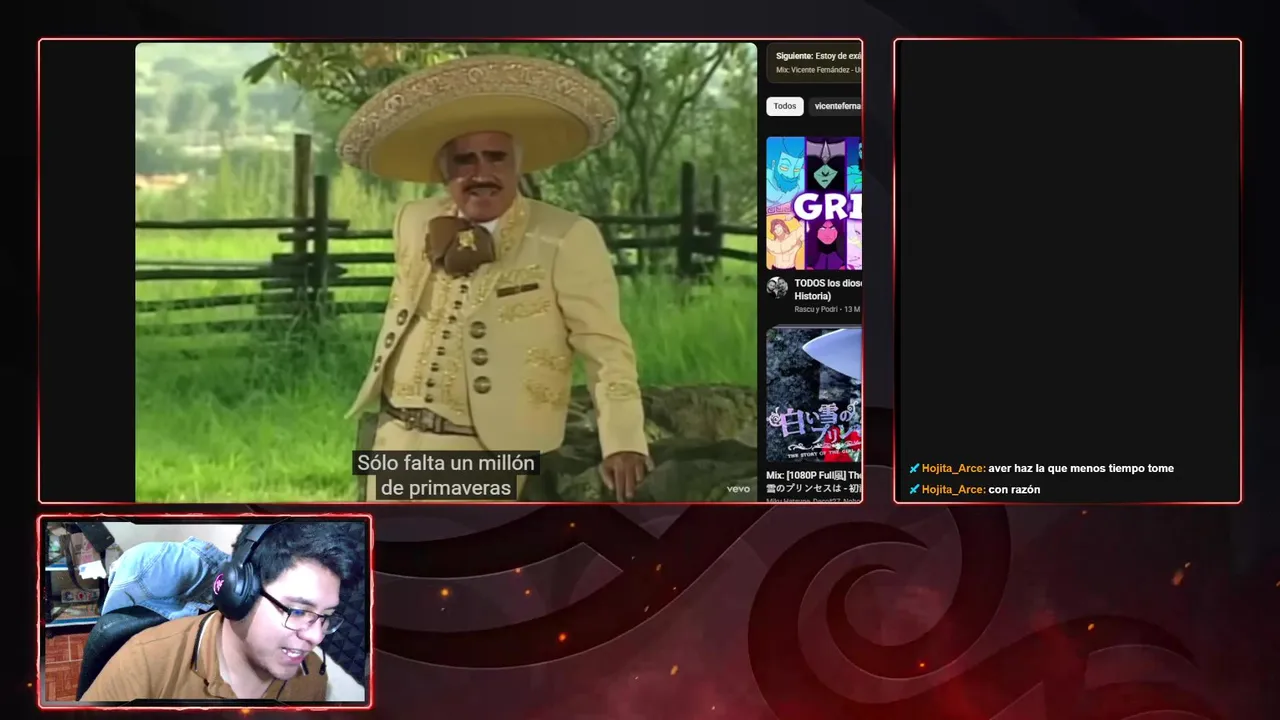Select the 'vicentefernandez' filter chip

click(x=836, y=106)
